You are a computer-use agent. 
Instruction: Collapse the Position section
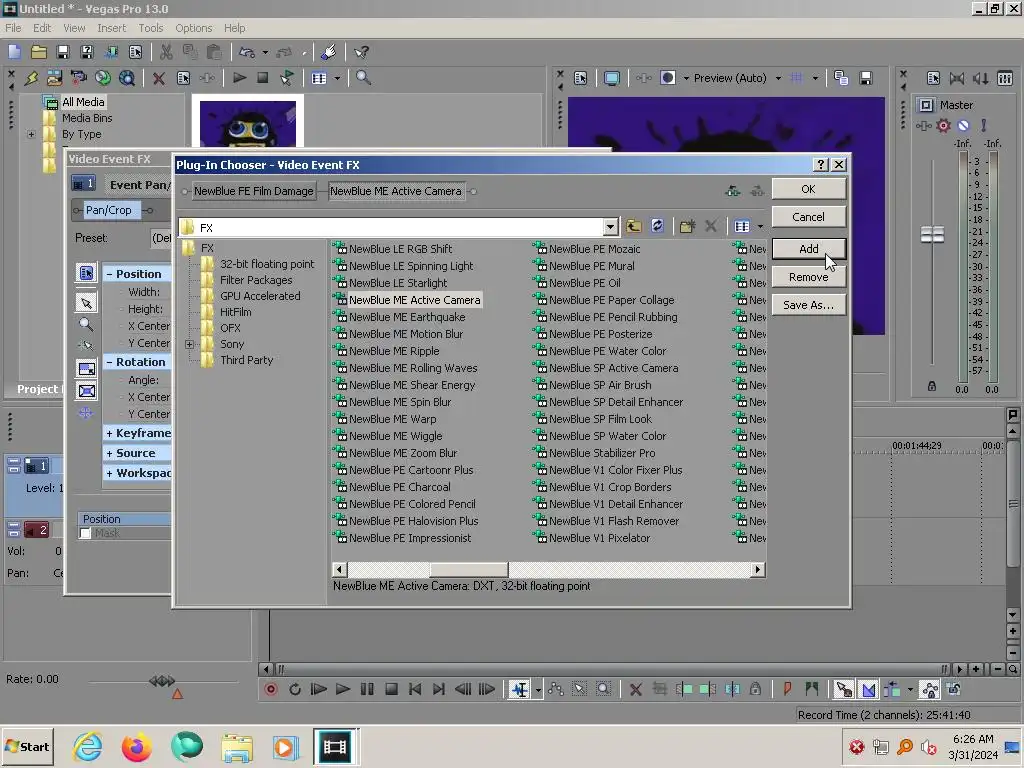[x=110, y=274]
